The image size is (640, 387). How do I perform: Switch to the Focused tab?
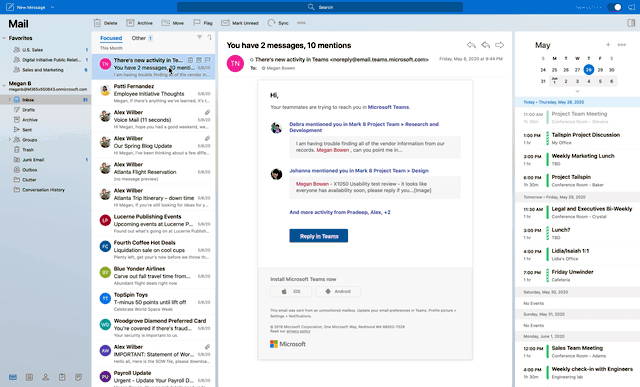[111, 38]
